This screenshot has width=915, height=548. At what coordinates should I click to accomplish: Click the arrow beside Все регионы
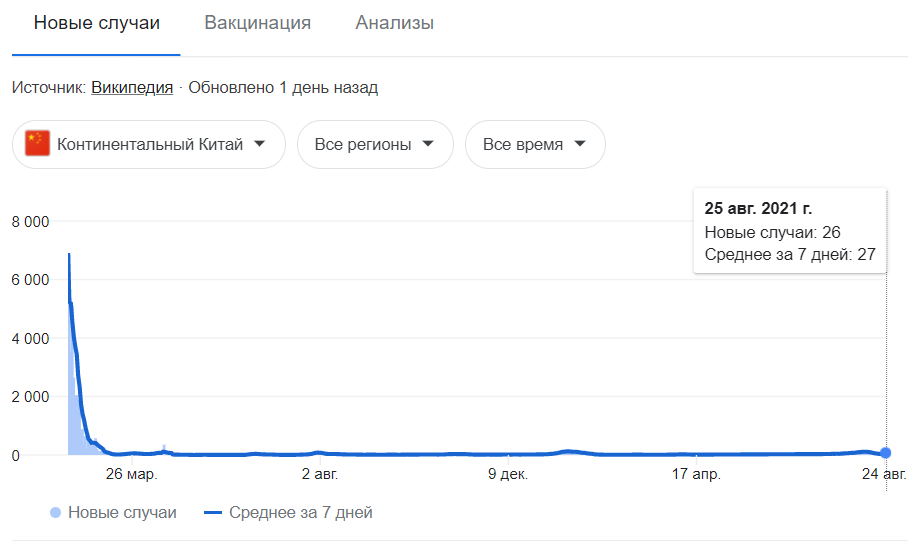click(428, 144)
